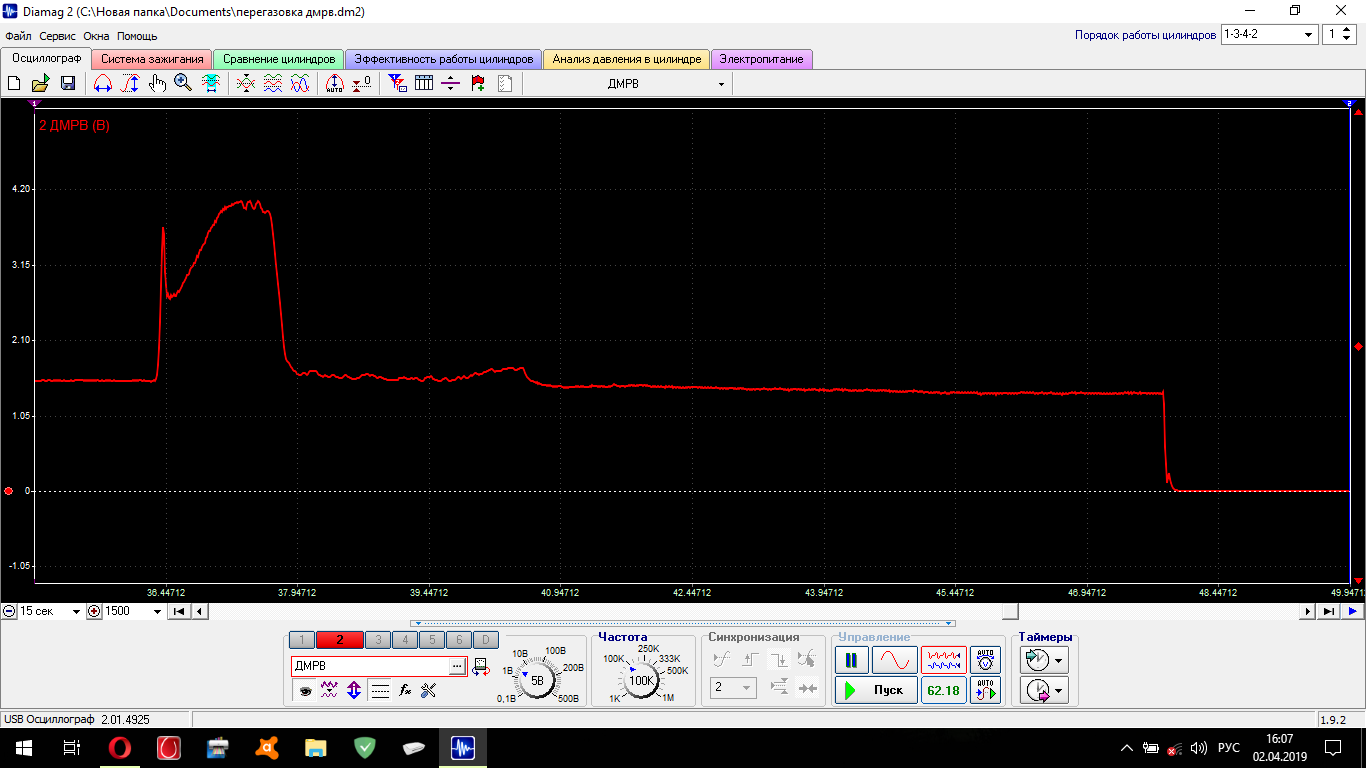Click the zero level reset icon
The height and width of the screenshot is (768, 1366).
(x=362, y=84)
